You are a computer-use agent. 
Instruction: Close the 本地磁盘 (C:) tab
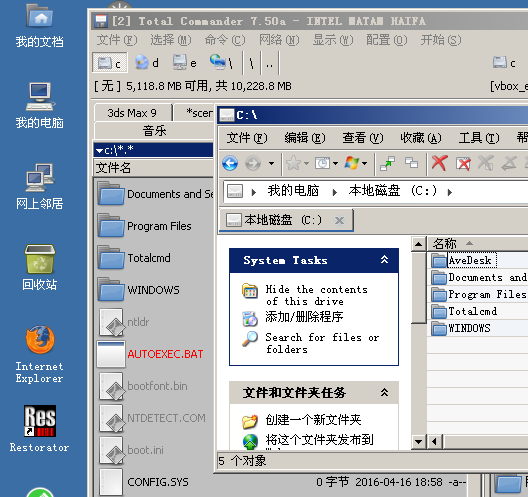(339, 220)
